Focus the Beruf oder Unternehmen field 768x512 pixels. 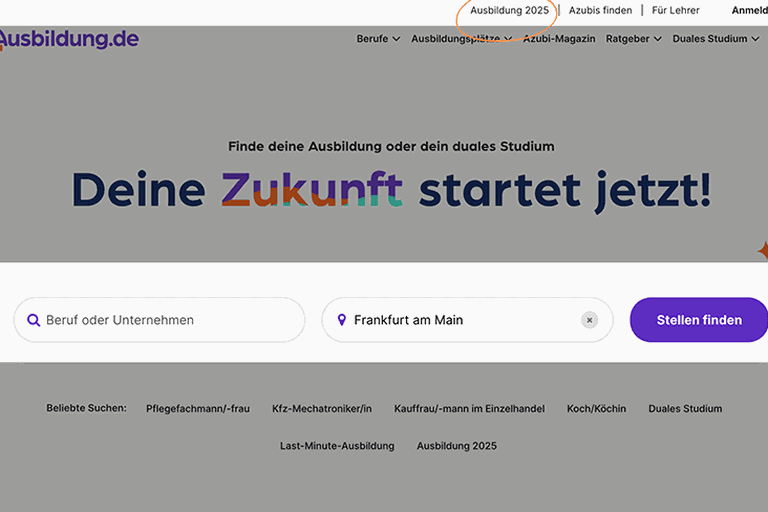tap(165, 320)
